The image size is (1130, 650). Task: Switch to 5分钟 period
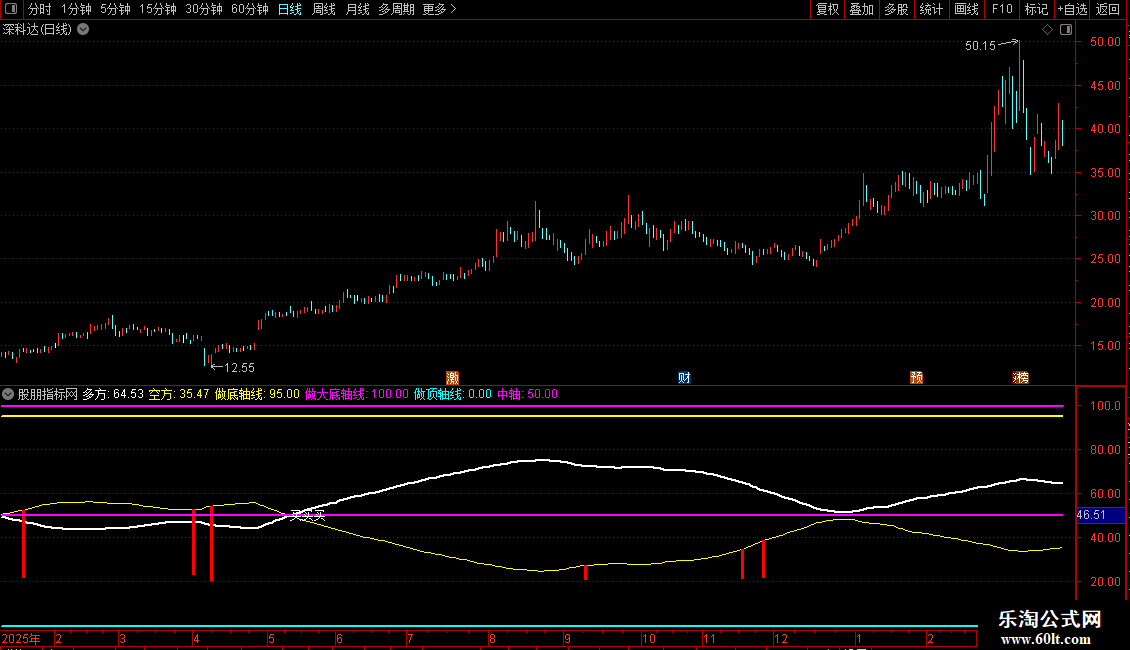click(x=115, y=9)
